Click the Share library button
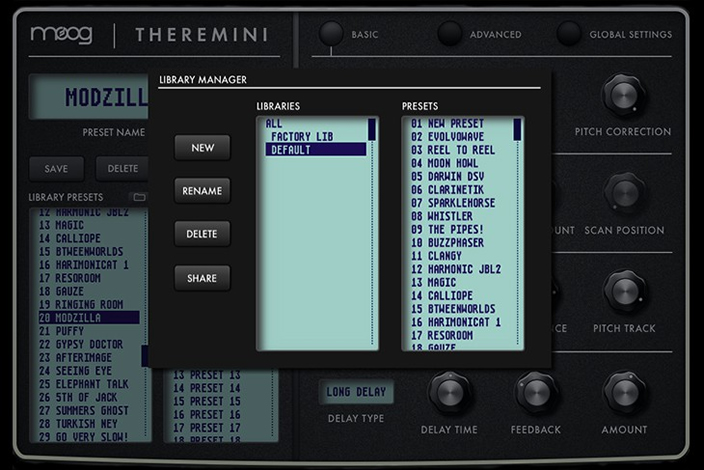 pyautogui.click(x=202, y=278)
